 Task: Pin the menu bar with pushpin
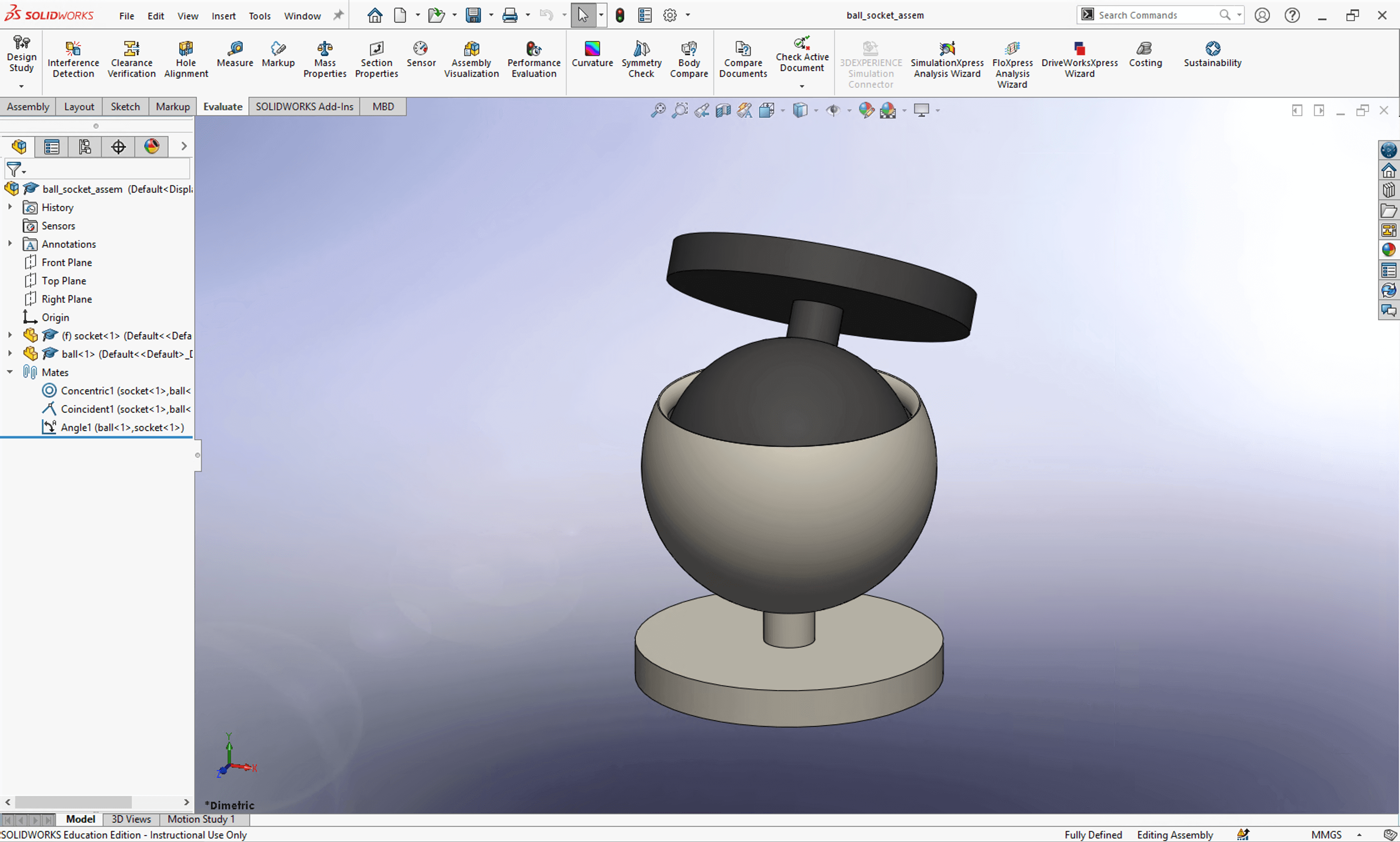pyautogui.click(x=338, y=15)
